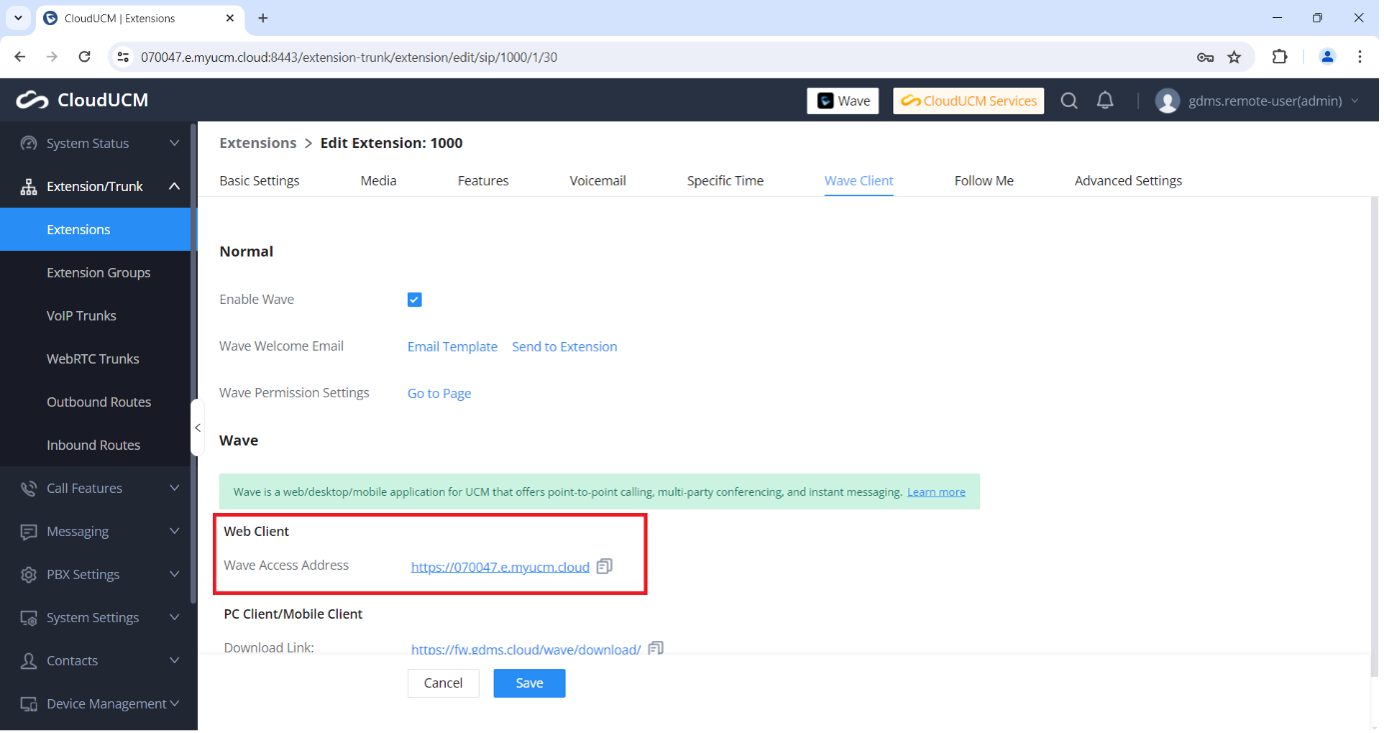Open the notifications bell icon
The height and width of the screenshot is (733, 1384).
[1105, 101]
